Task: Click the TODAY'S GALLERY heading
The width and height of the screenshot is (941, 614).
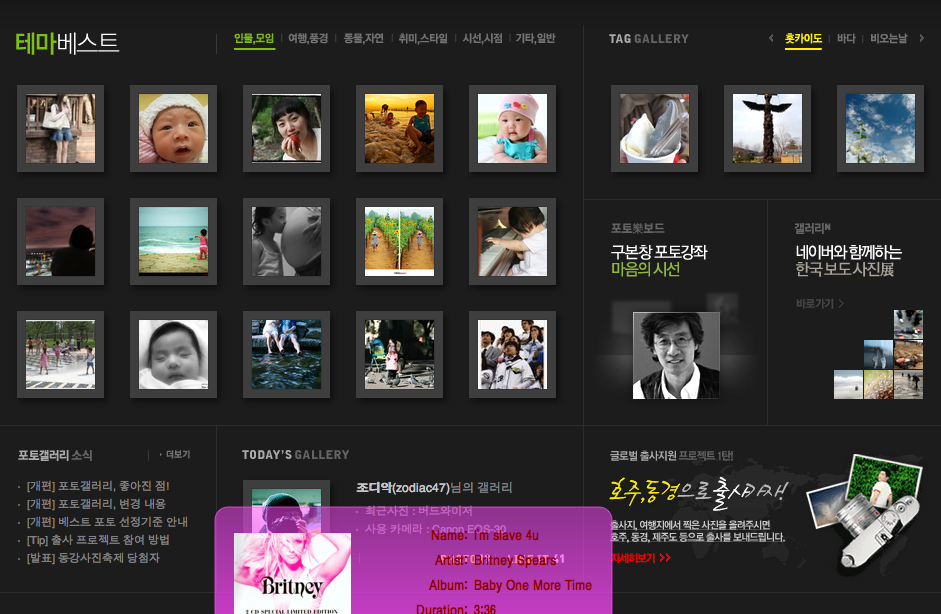Action: pos(295,455)
